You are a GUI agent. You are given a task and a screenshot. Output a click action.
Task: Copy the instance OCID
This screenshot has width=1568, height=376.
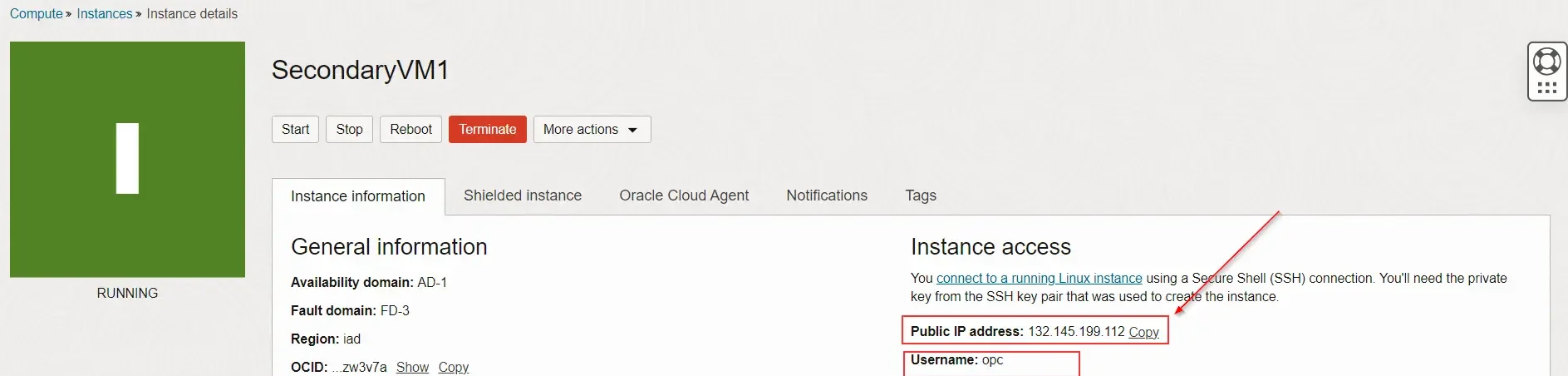point(453,367)
